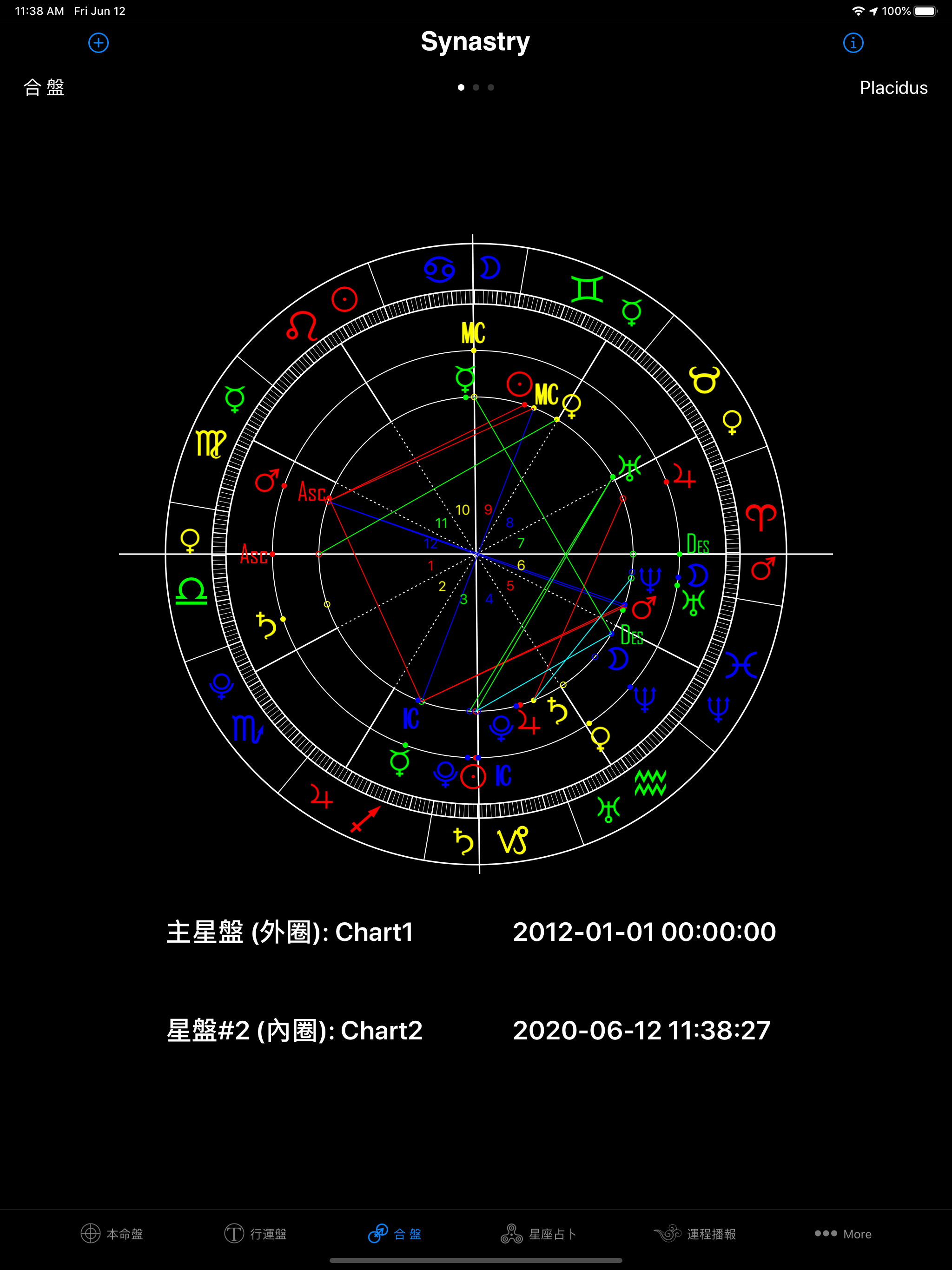Open the 運程播報 forecast tab

[695, 1233]
